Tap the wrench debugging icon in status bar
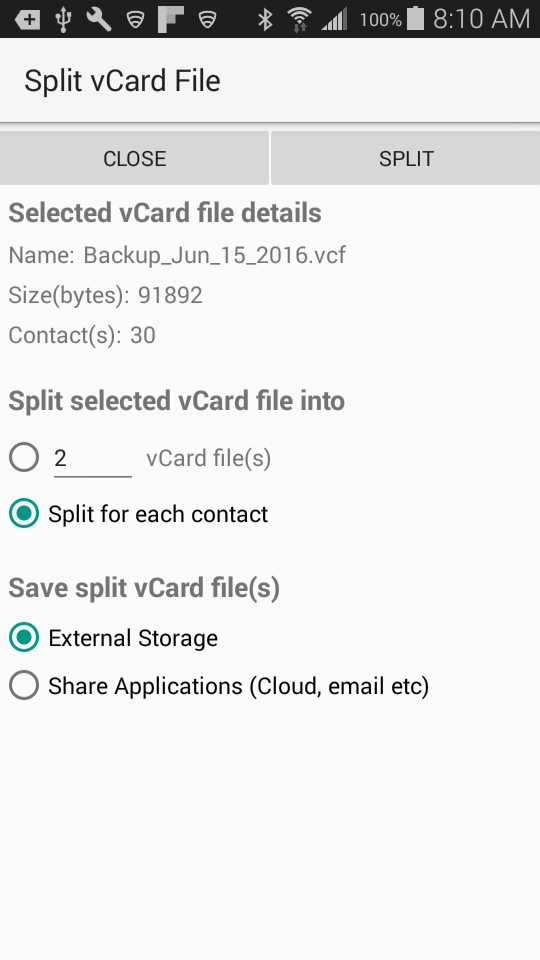540x960 pixels. pyautogui.click(x=99, y=20)
